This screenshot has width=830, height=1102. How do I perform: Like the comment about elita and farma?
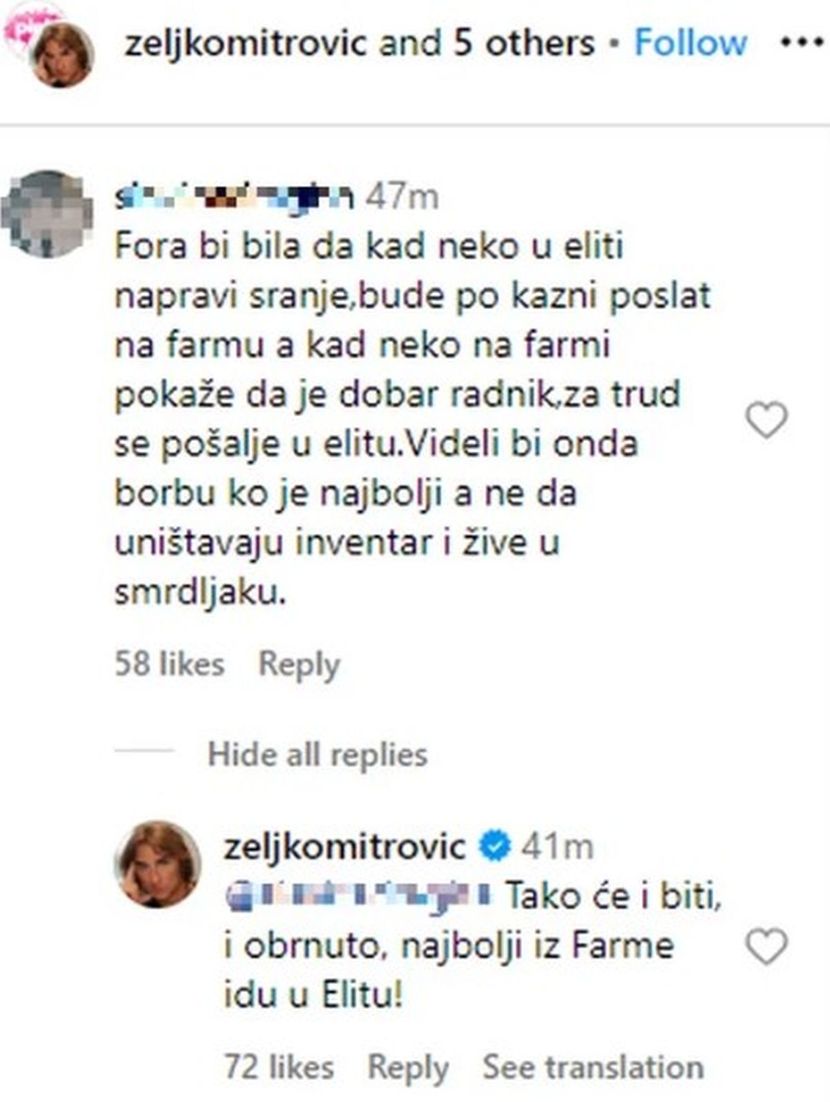pyautogui.click(x=767, y=421)
